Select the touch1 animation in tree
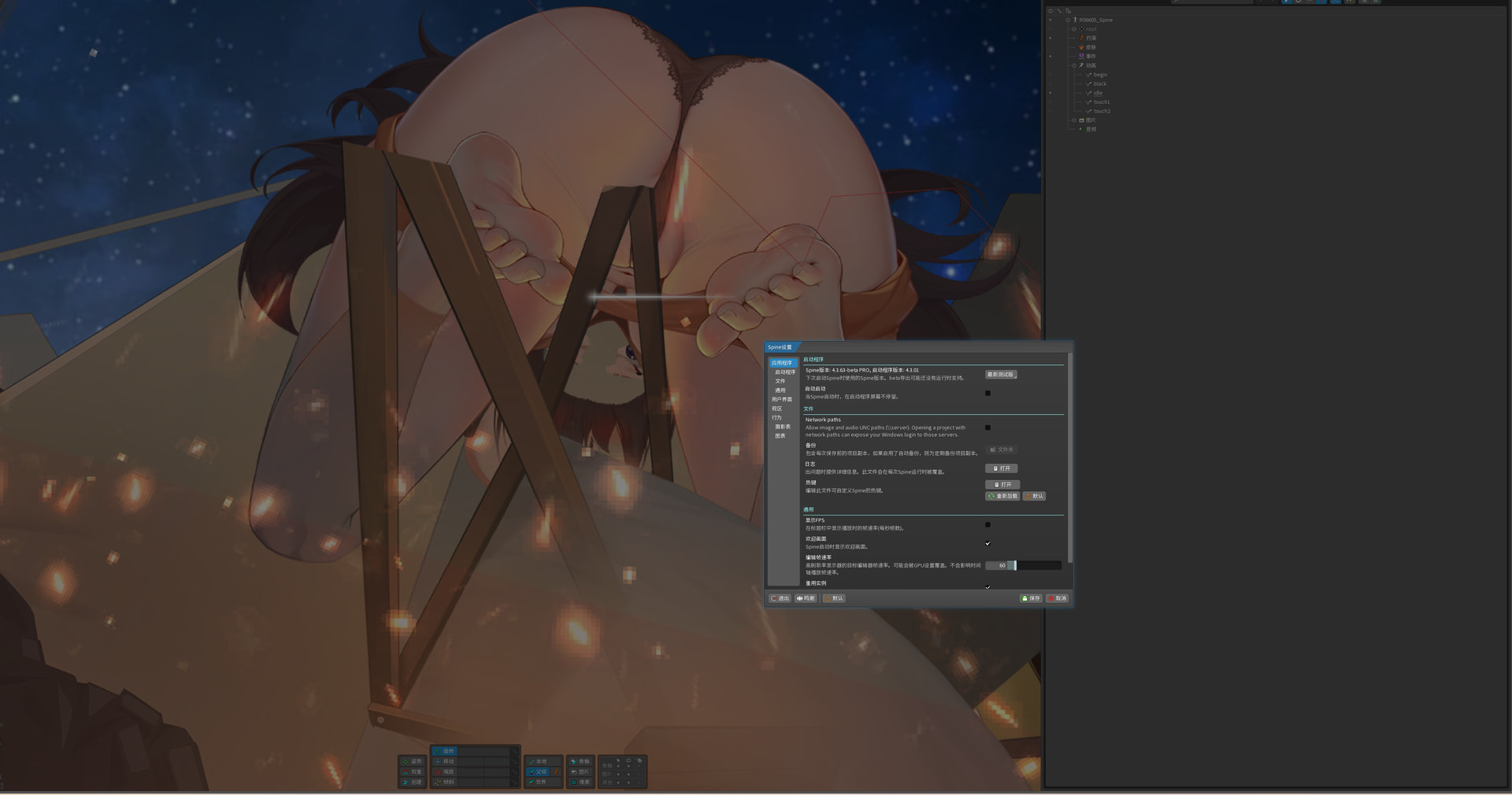Screen dimensions: 1512x795 [1101, 102]
